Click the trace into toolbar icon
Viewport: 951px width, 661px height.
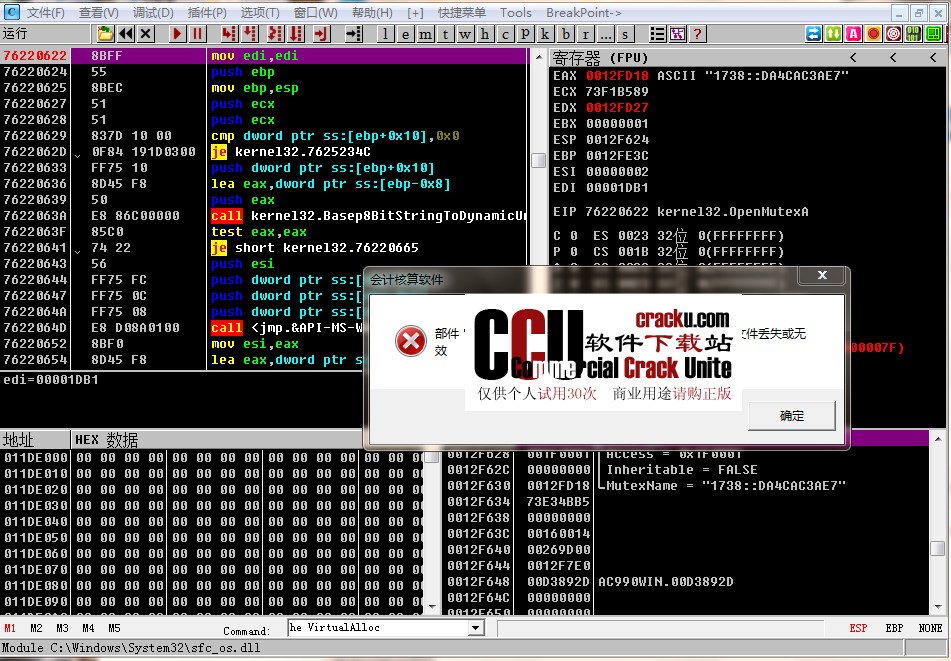(x=275, y=34)
